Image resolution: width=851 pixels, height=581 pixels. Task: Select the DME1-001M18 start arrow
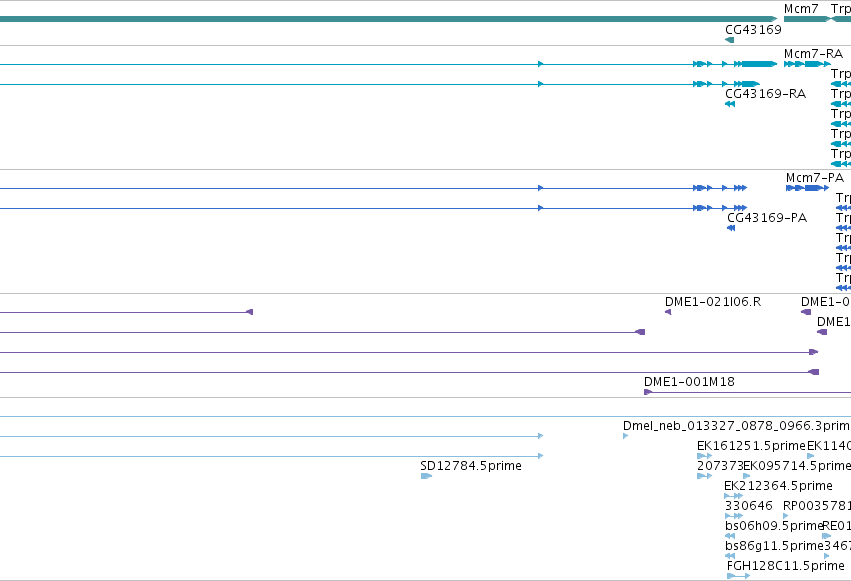click(x=648, y=392)
